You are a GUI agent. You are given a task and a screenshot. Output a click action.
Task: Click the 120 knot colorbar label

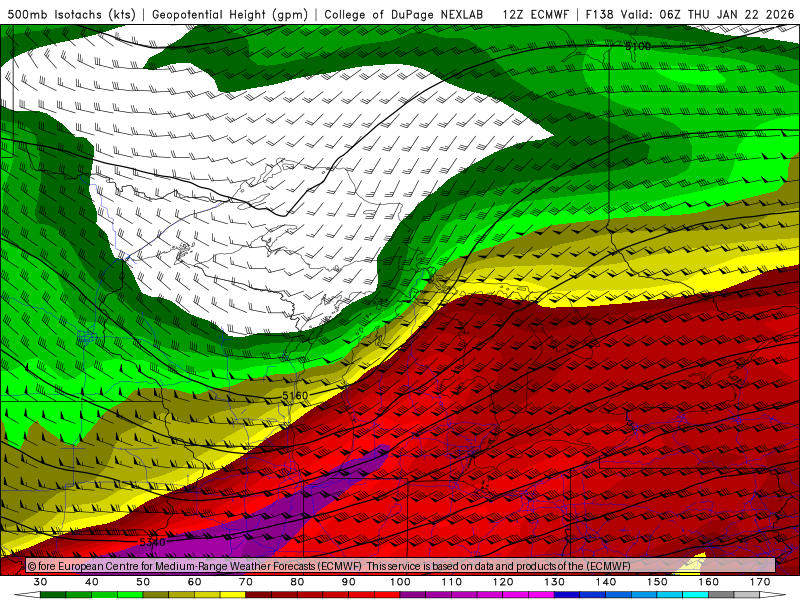tap(503, 582)
